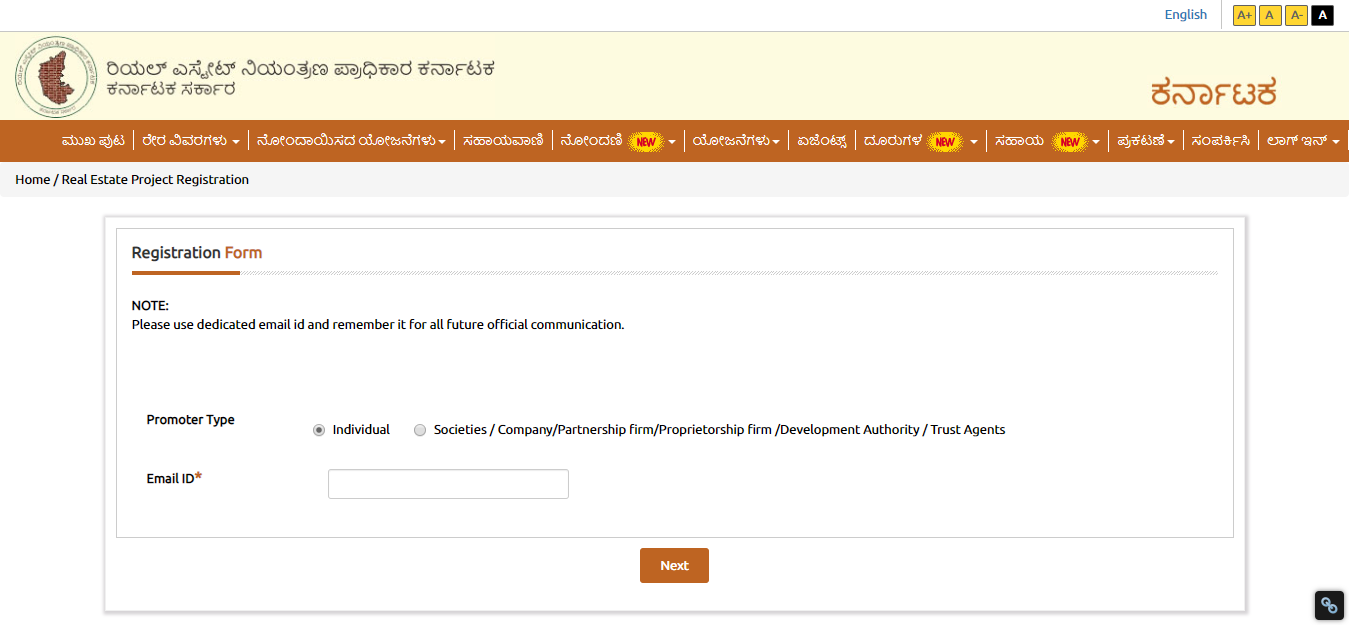
Task: Click the NEW badge beside ನೋಂದಣಿ
Action: click(x=646, y=142)
